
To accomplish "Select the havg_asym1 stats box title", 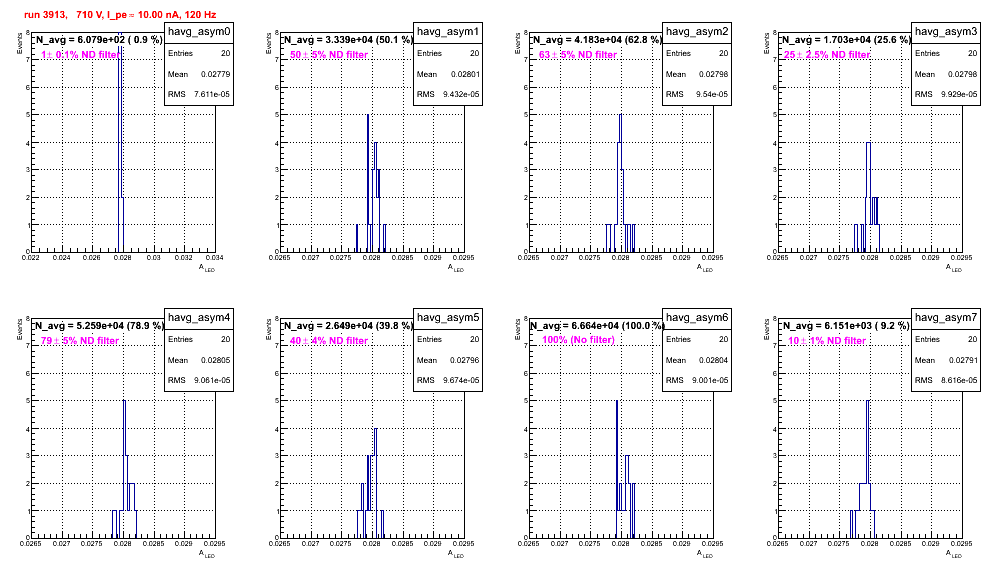I will point(448,32).
